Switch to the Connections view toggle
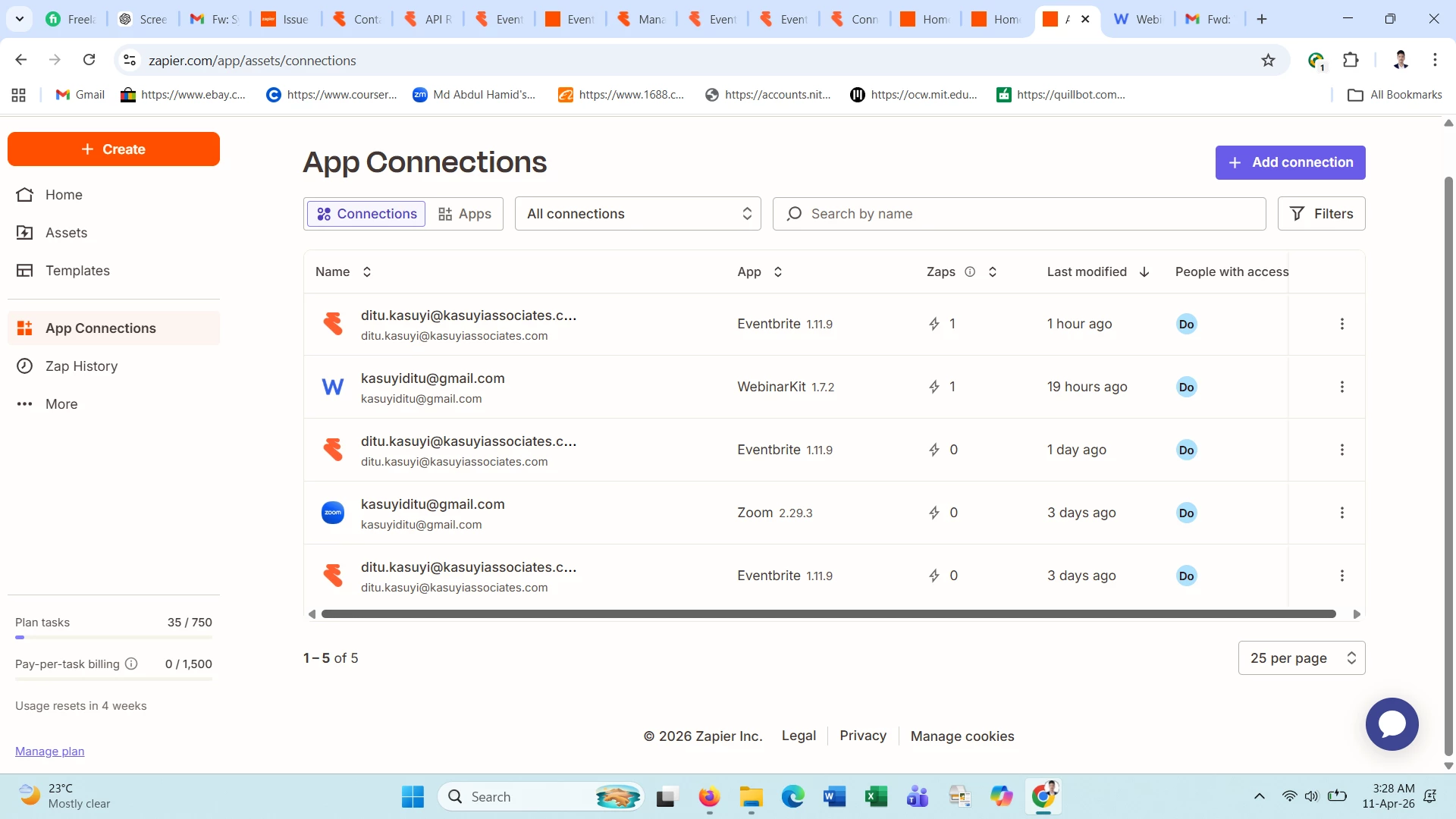 (367, 214)
